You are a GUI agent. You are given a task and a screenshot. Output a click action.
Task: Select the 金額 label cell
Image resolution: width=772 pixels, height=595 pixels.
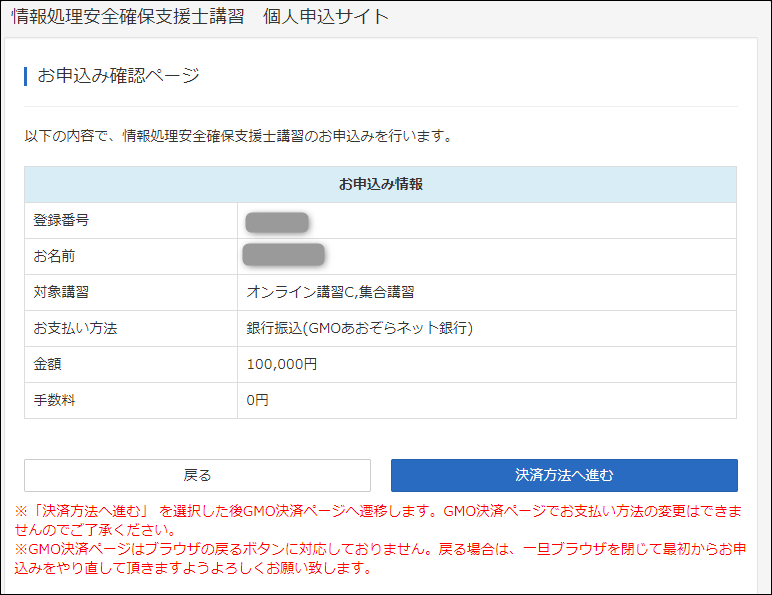pyautogui.click(x=131, y=364)
